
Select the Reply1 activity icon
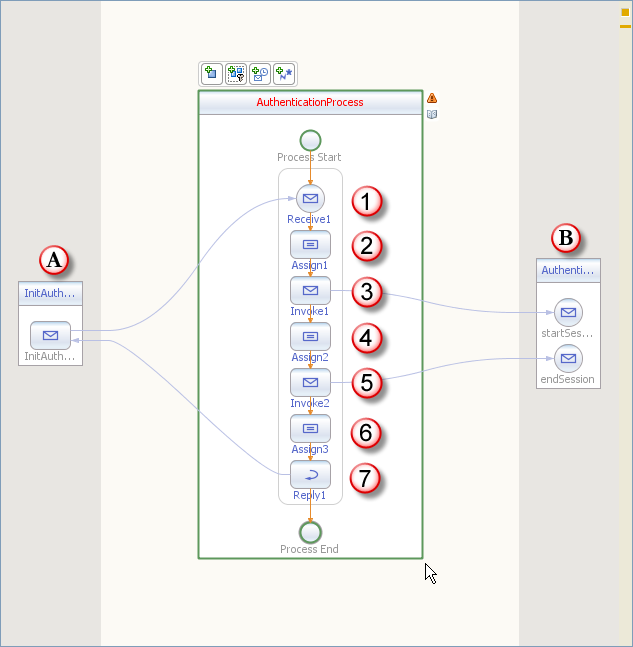(x=310, y=475)
